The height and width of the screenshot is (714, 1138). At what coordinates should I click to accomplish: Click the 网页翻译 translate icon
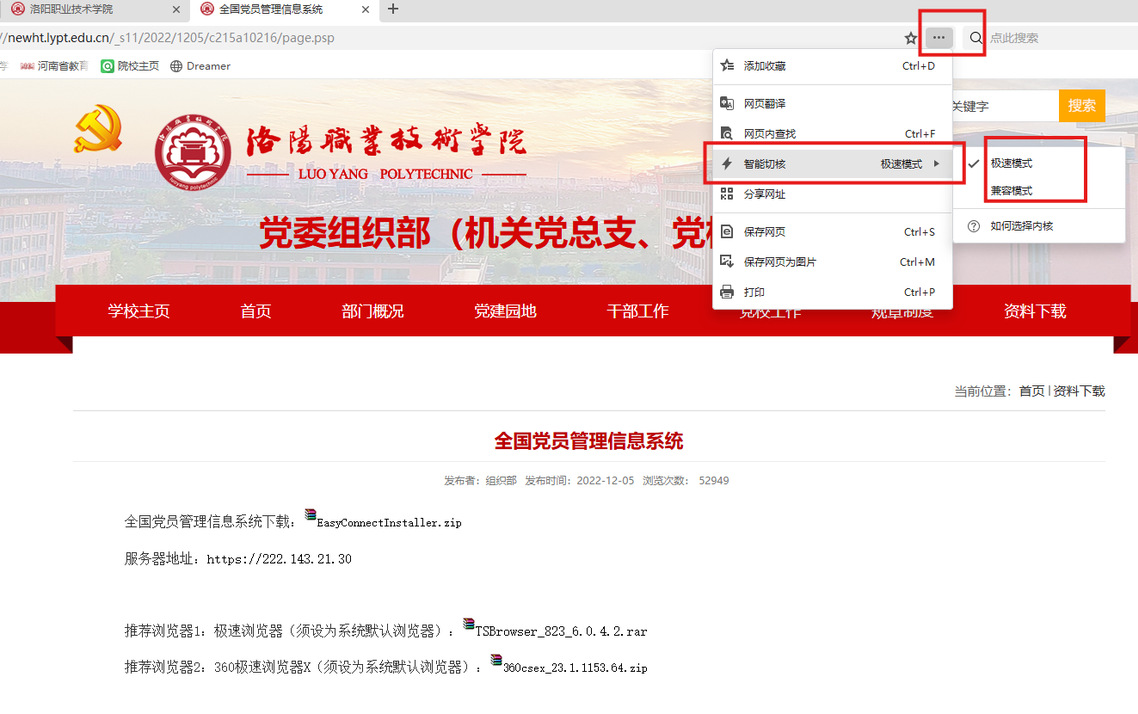[727, 104]
